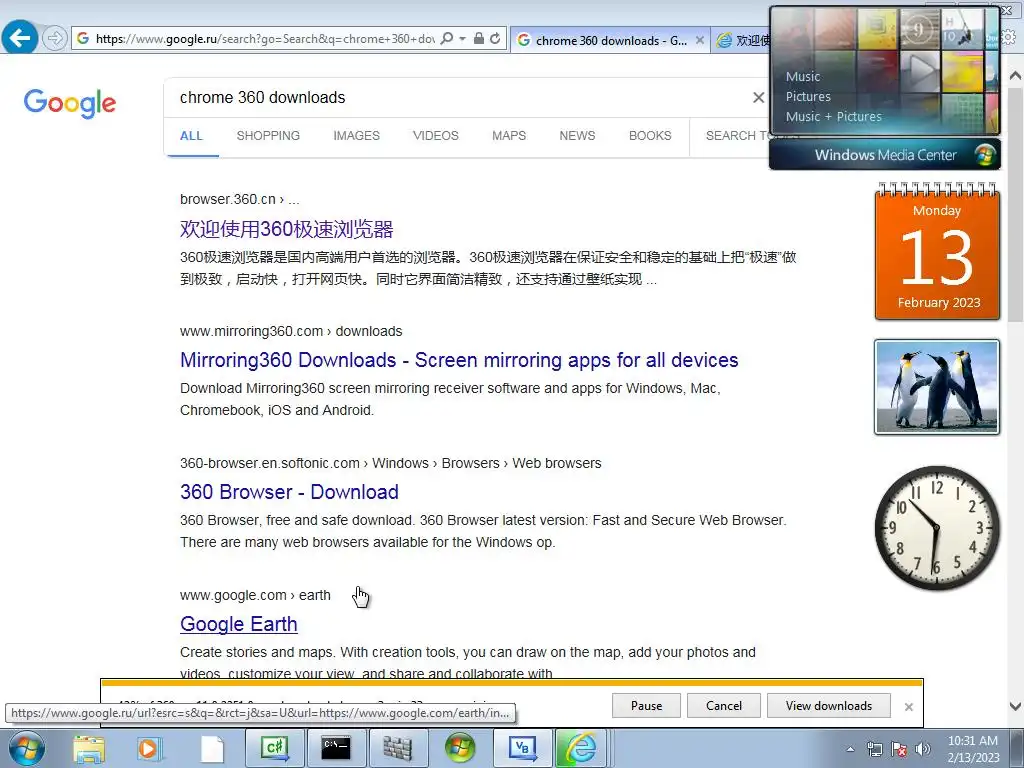This screenshot has height=768, width=1024.
Task: Click the calendar gadget showing Monday 13
Action: [x=937, y=253]
